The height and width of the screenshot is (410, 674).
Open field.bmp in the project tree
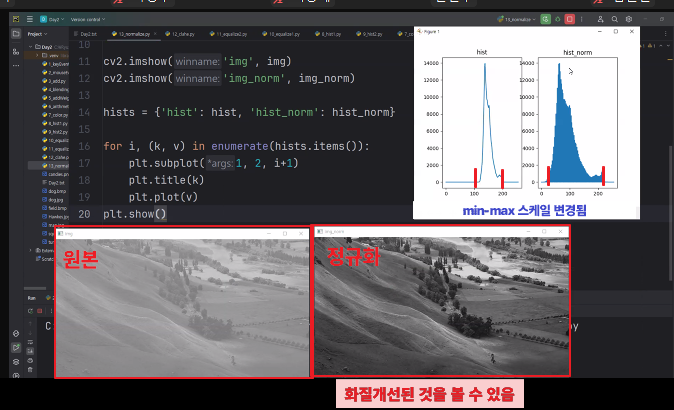click(55, 208)
